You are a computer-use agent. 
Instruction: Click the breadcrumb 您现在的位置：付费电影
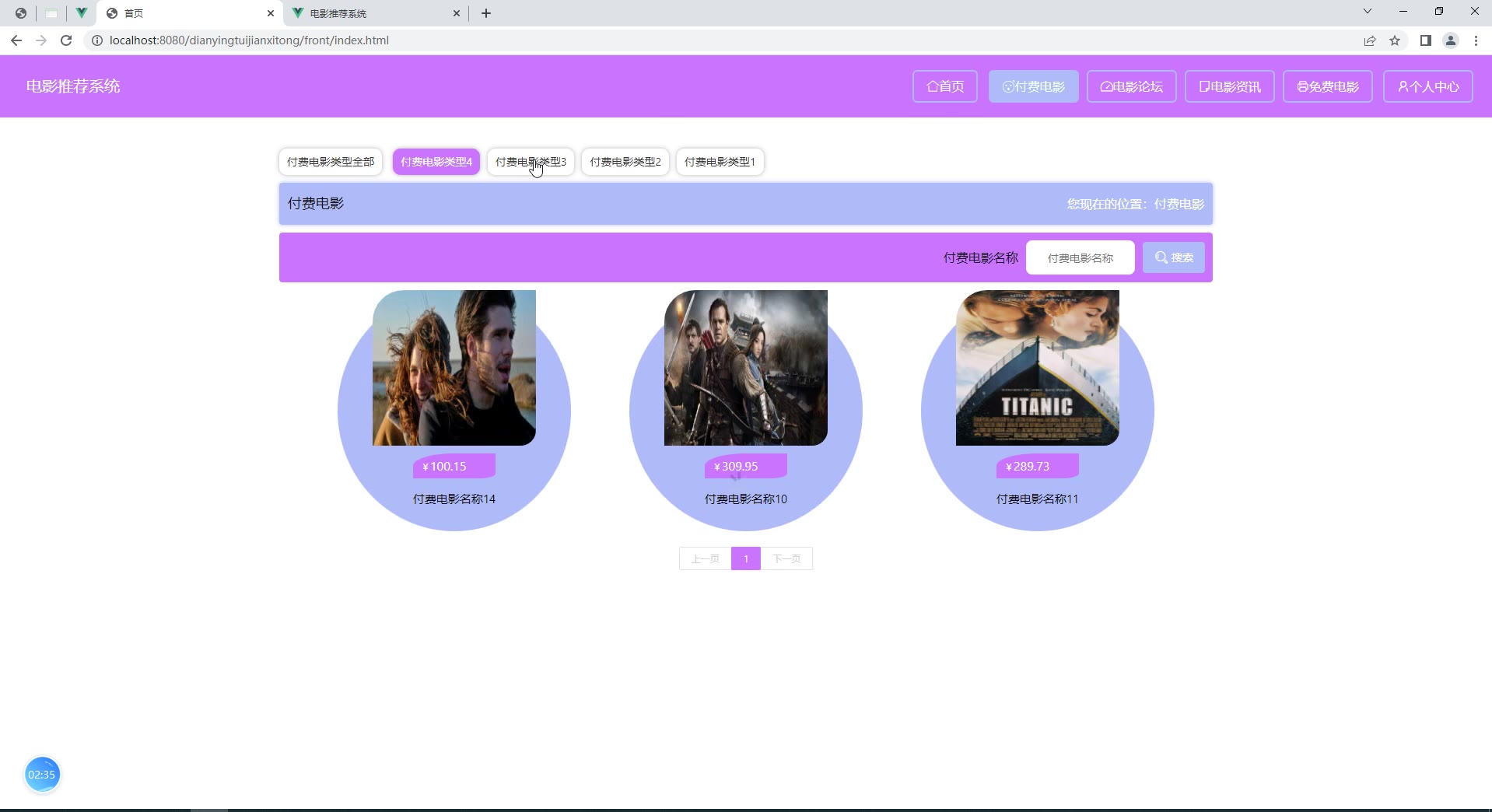[x=1136, y=204]
